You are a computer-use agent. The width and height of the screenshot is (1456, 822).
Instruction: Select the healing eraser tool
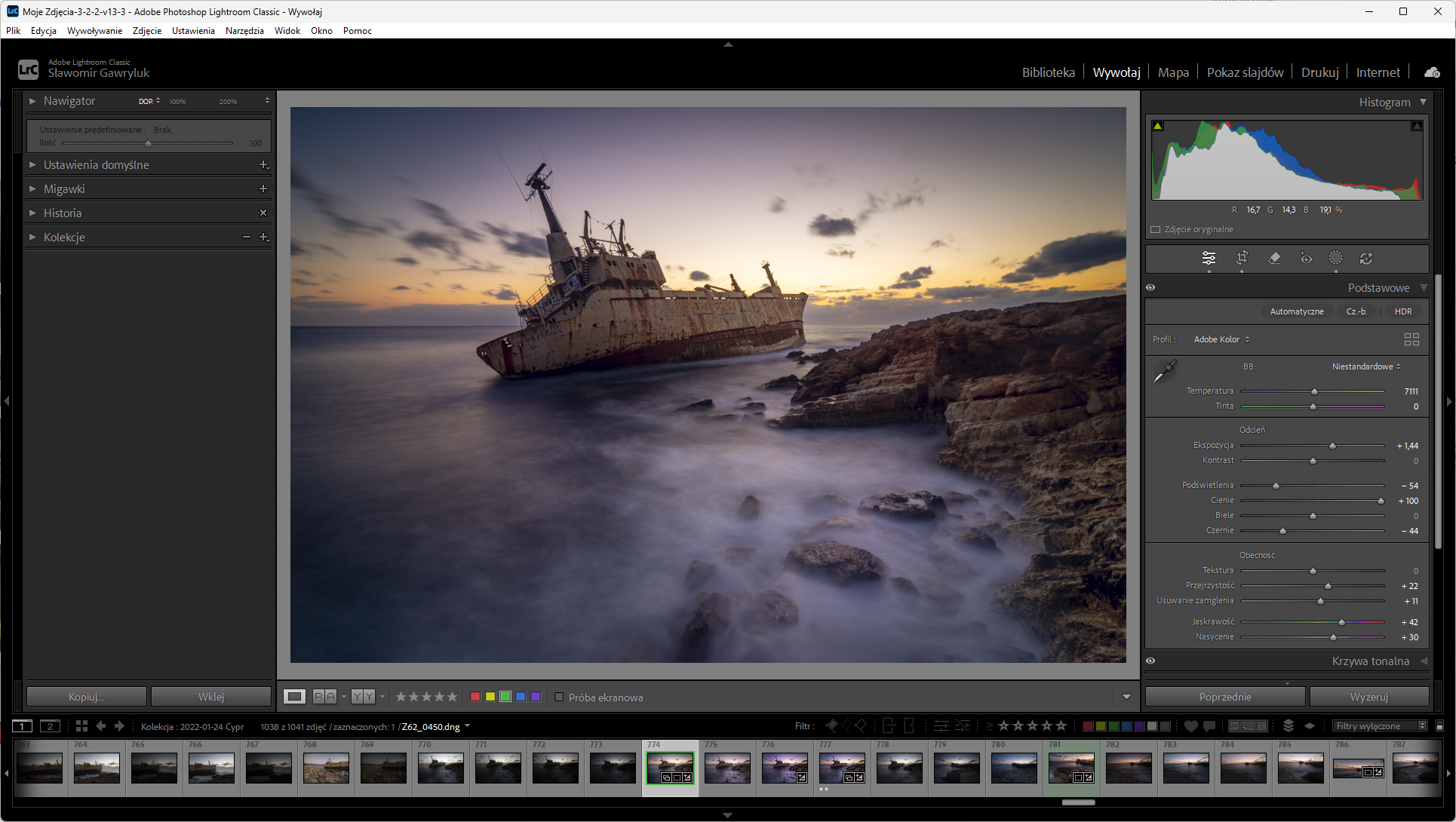pos(1274,259)
